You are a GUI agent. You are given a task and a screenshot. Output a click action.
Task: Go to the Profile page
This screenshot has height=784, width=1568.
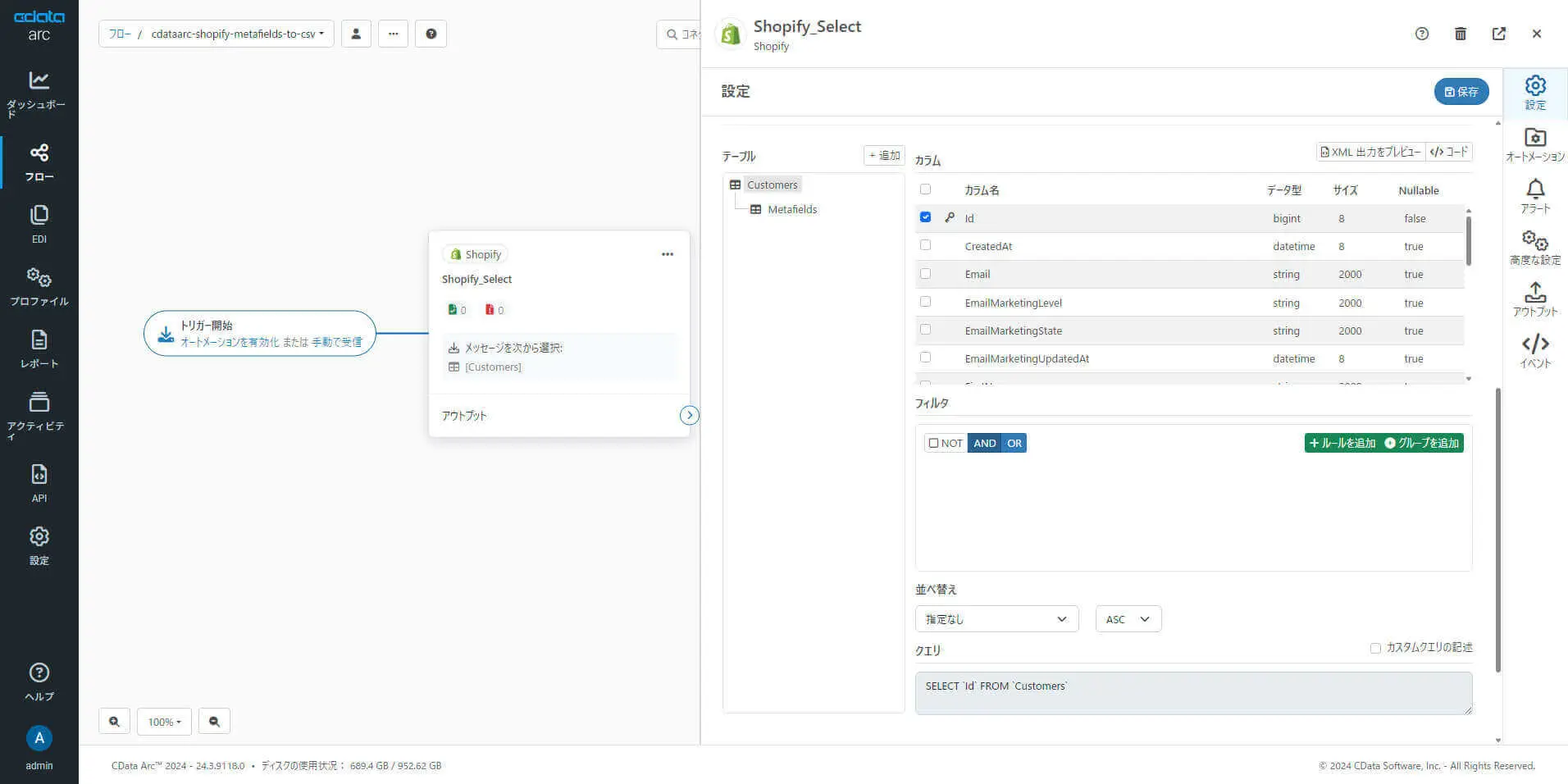click(39, 286)
